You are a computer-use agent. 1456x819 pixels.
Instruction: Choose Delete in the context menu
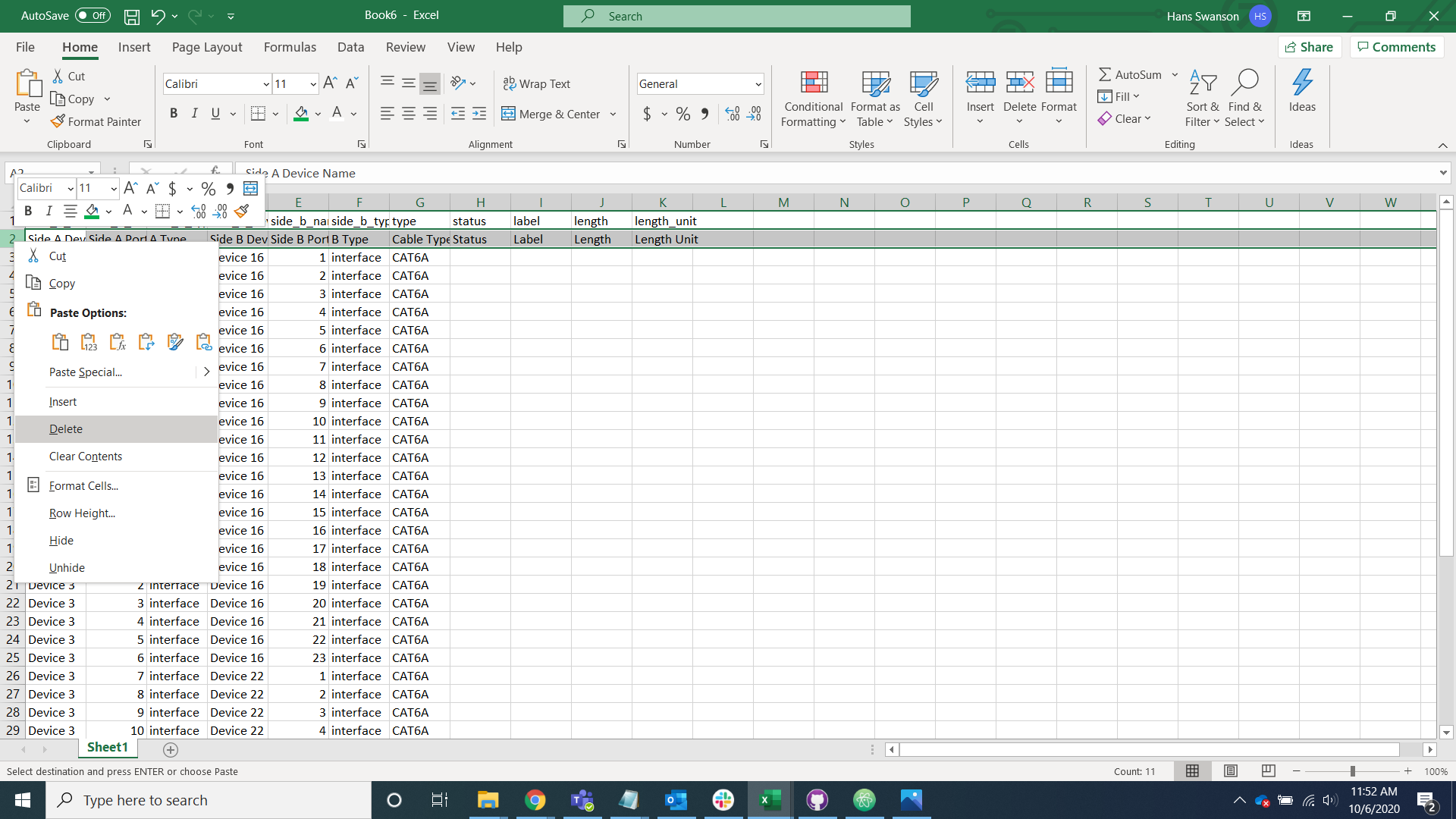pos(116,429)
